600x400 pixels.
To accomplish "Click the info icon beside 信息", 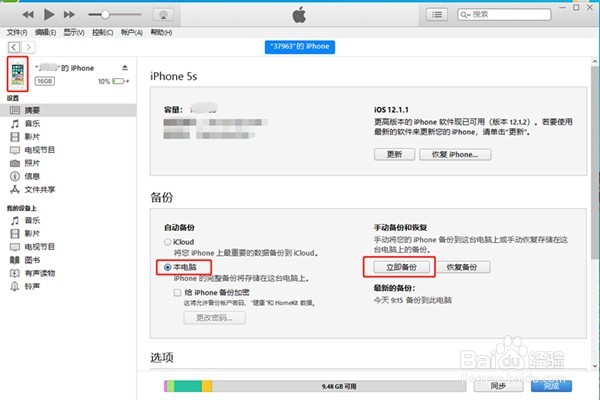I will (x=15, y=176).
